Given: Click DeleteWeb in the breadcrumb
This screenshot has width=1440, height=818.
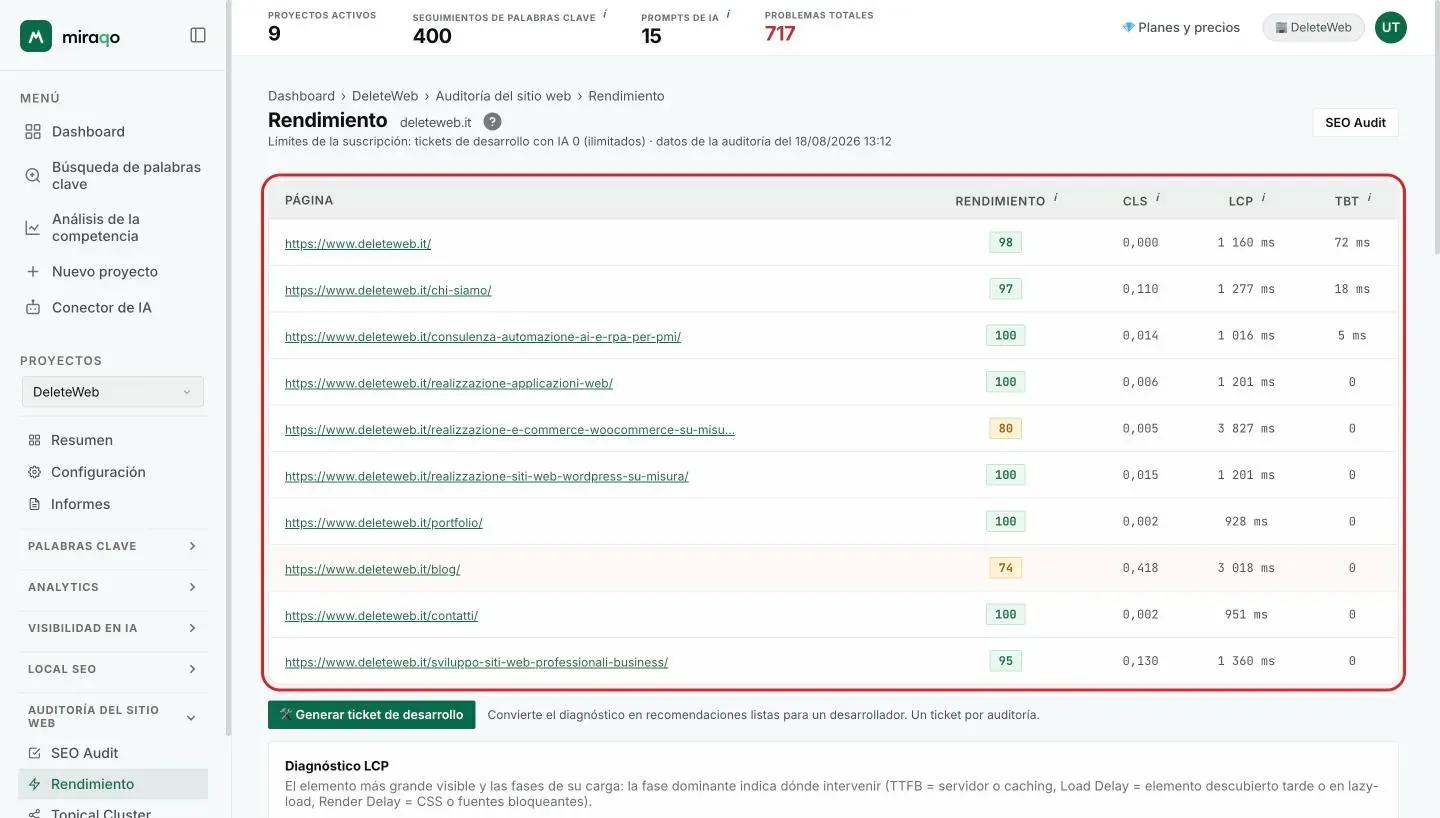Looking at the screenshot, I should pyautogui.click(x=385, y=96).
